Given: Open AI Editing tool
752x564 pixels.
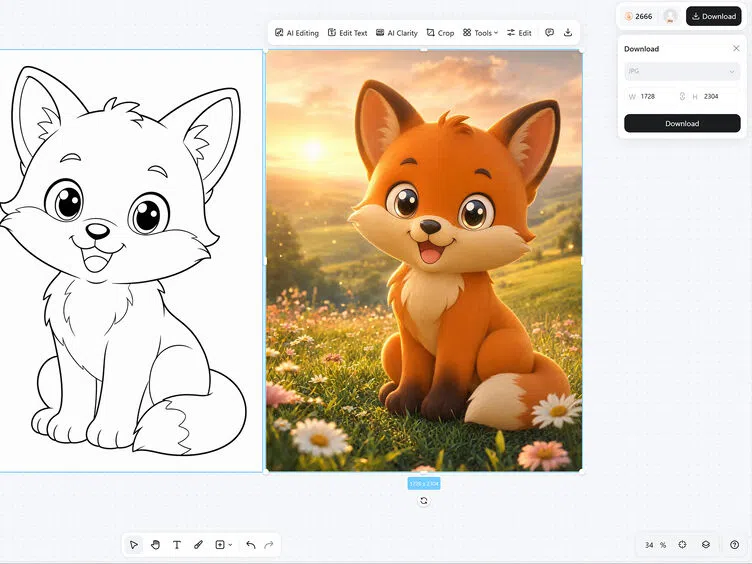Looking at the screenshot, I should [296, 33].
